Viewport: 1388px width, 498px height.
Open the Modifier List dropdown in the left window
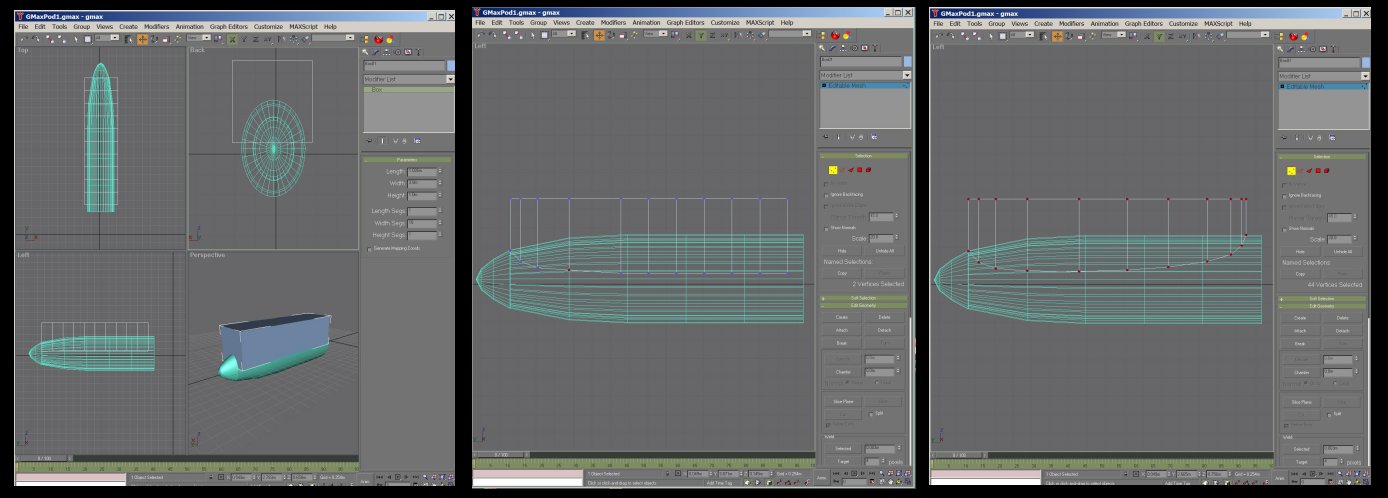tap(450, 78)
